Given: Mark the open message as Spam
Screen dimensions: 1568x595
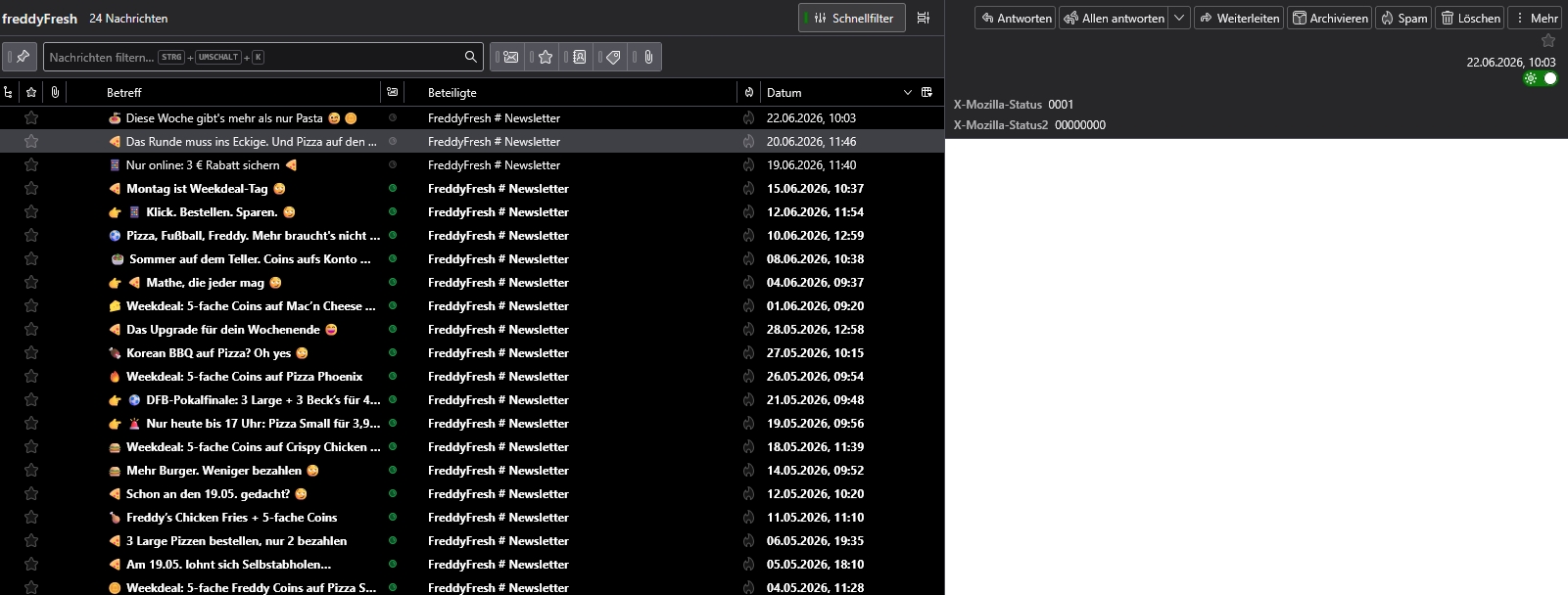Looking at the screenshot, I should click(x=1403, y=18).
